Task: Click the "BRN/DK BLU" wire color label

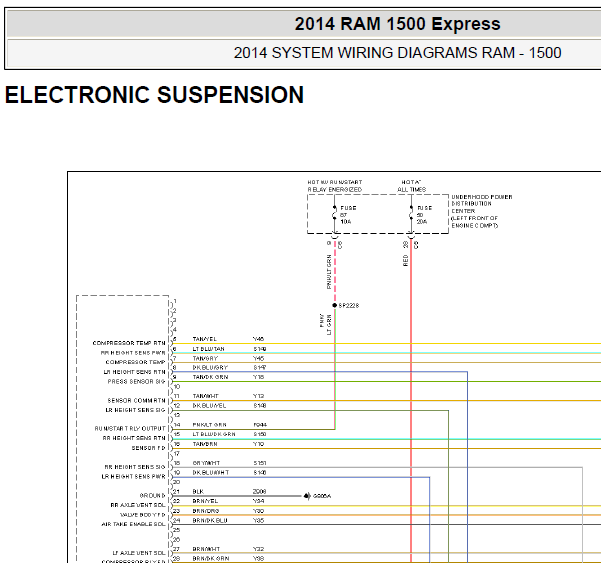Action: pos(210,520)
